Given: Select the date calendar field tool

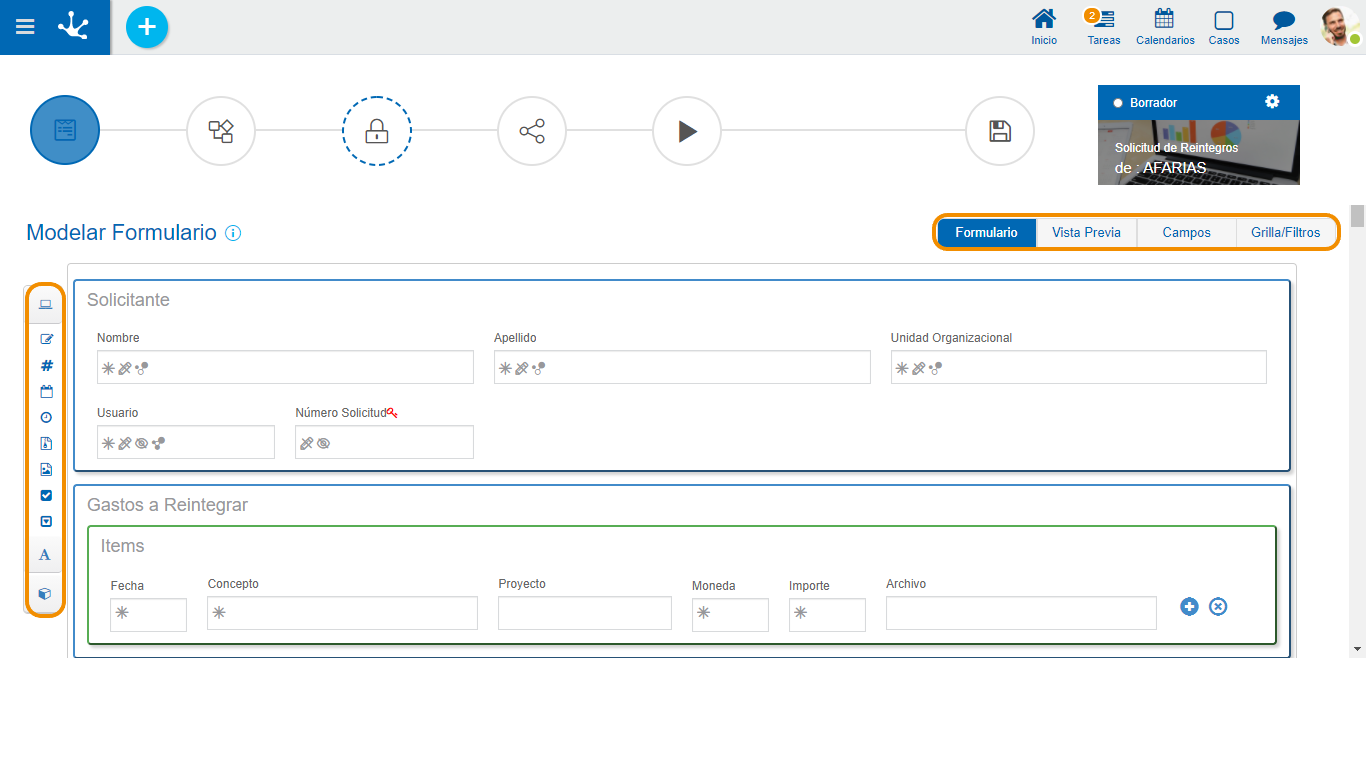Looking at the screenshot, I should 46,391.
